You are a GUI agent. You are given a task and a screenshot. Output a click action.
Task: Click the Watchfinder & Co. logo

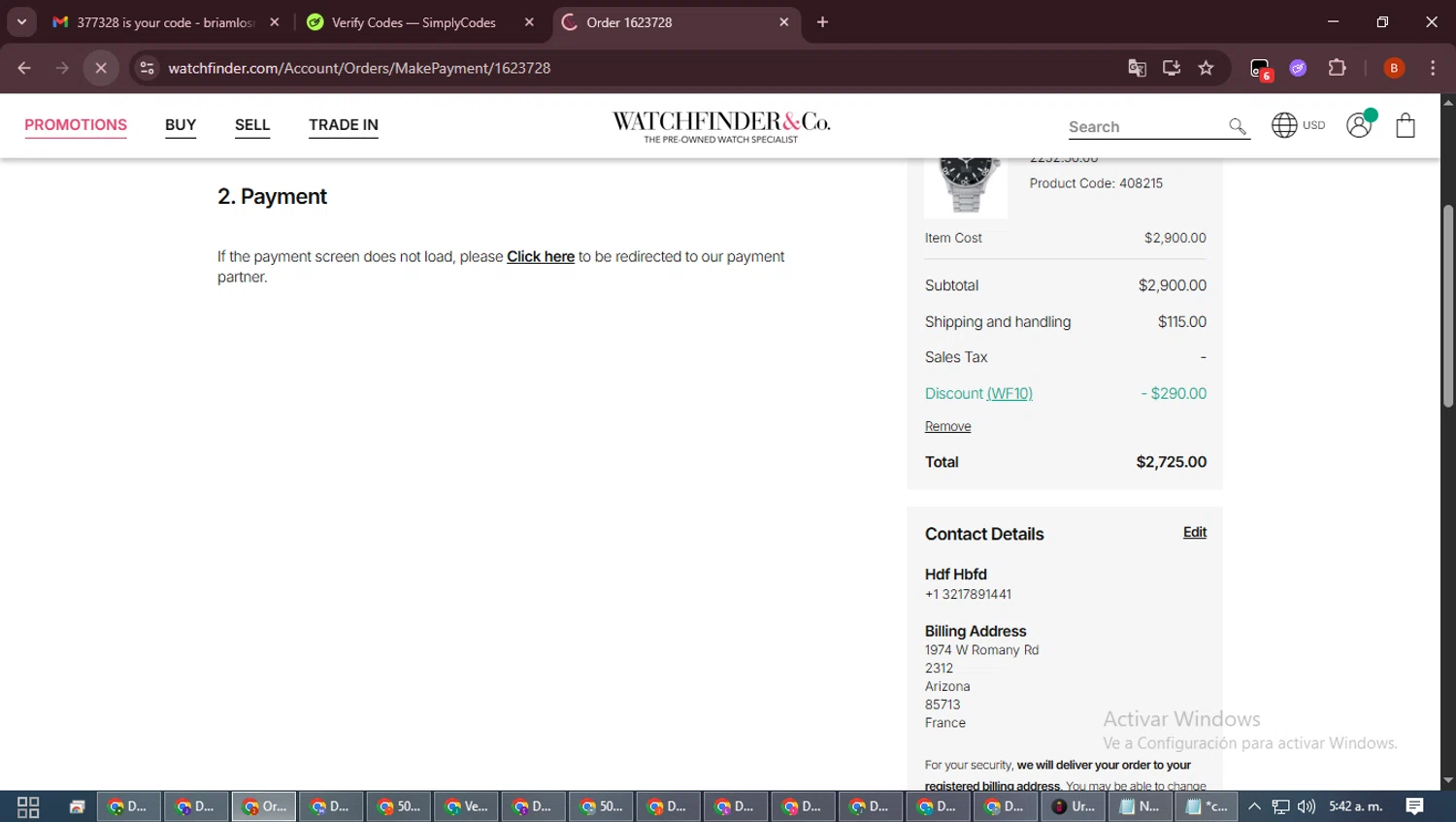[721, 126]
